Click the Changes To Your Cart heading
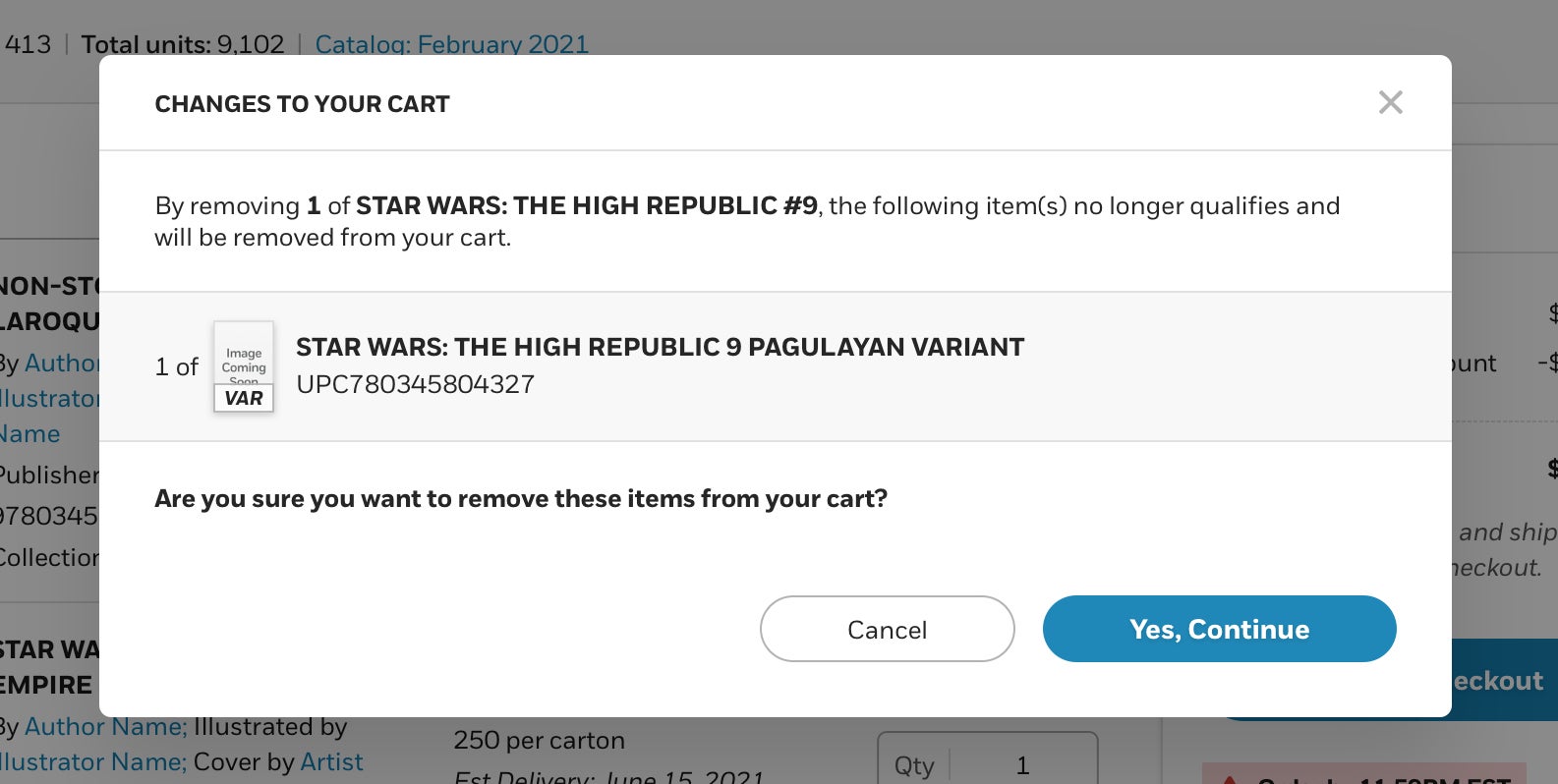 click(302, 104)
